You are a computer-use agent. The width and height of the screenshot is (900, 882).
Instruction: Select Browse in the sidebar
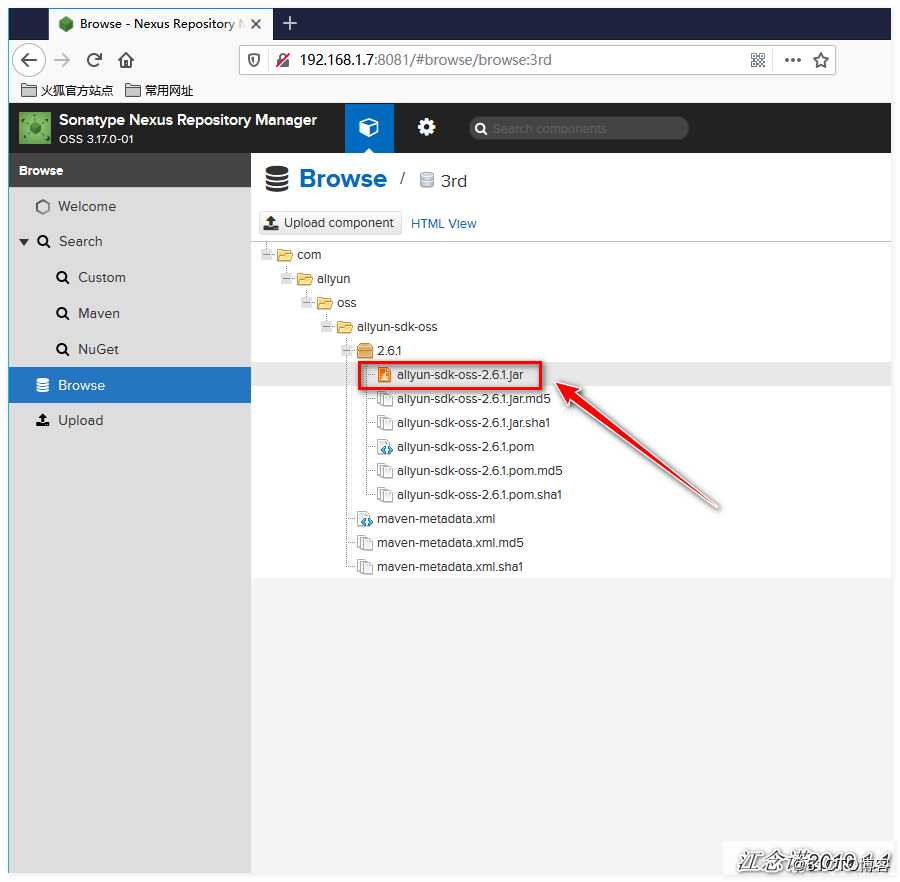pyautogui.click(x=130, y=385)
